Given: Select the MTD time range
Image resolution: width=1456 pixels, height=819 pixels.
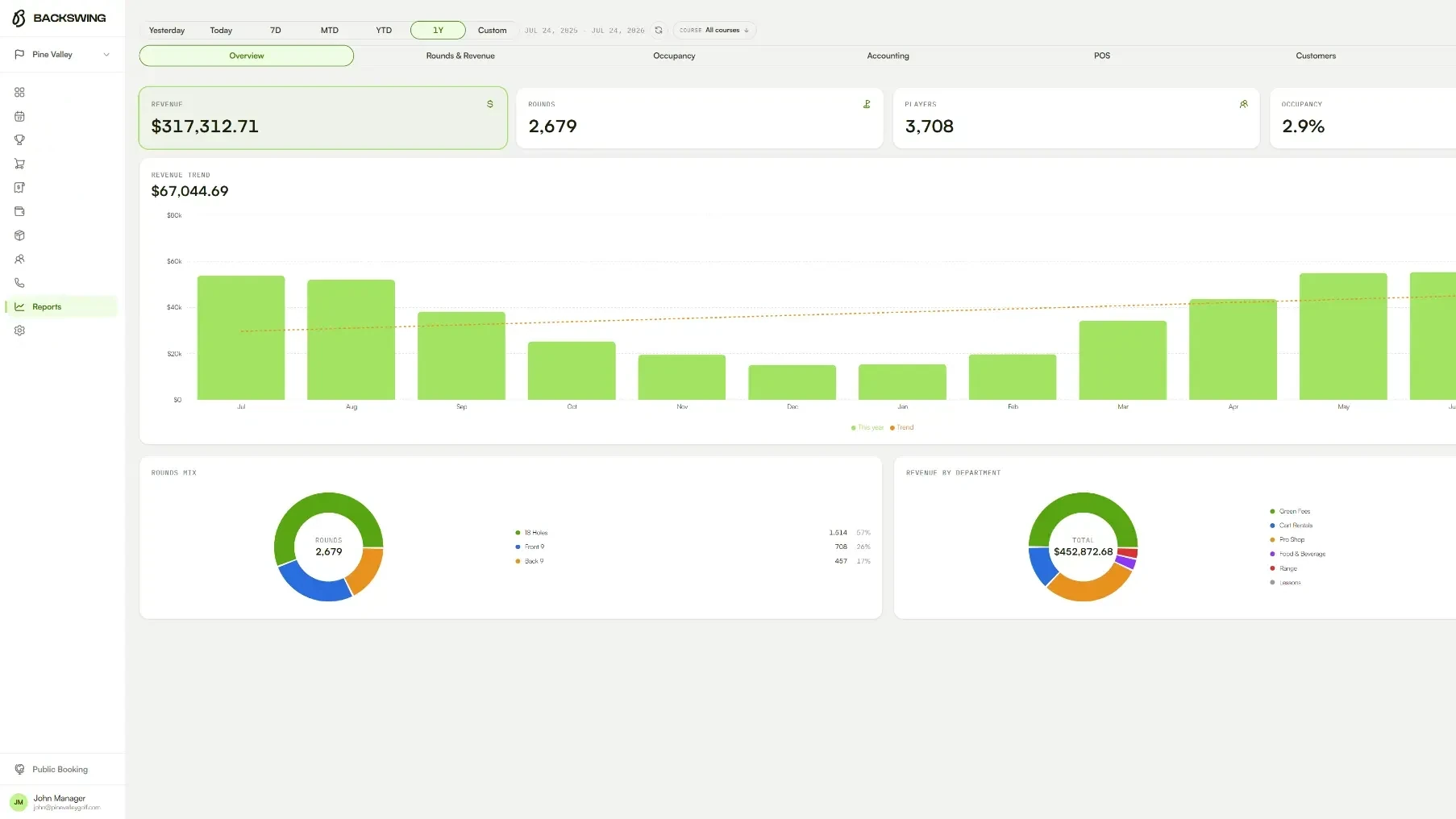Looking at the screenshot, I should point(330,30).
